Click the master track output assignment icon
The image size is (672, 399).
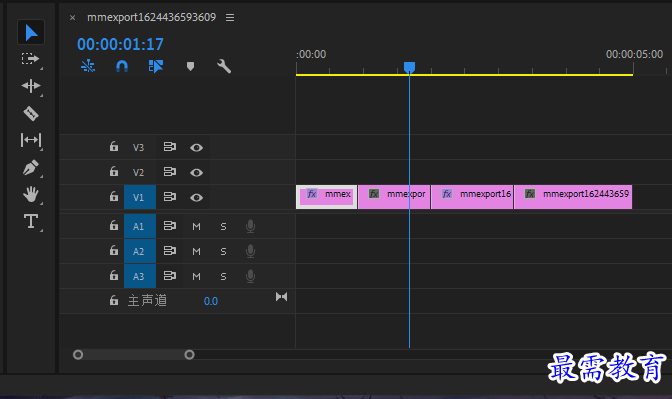282,297
